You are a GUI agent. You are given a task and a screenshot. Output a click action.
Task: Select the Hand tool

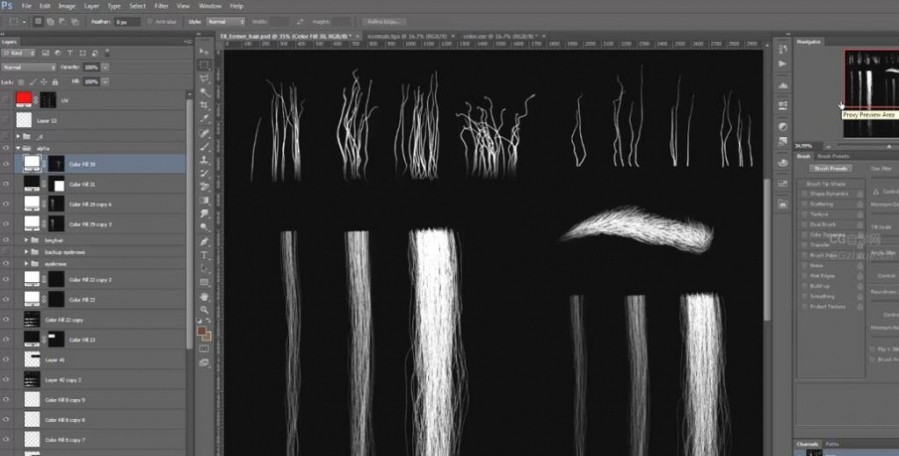pos(204,297)
